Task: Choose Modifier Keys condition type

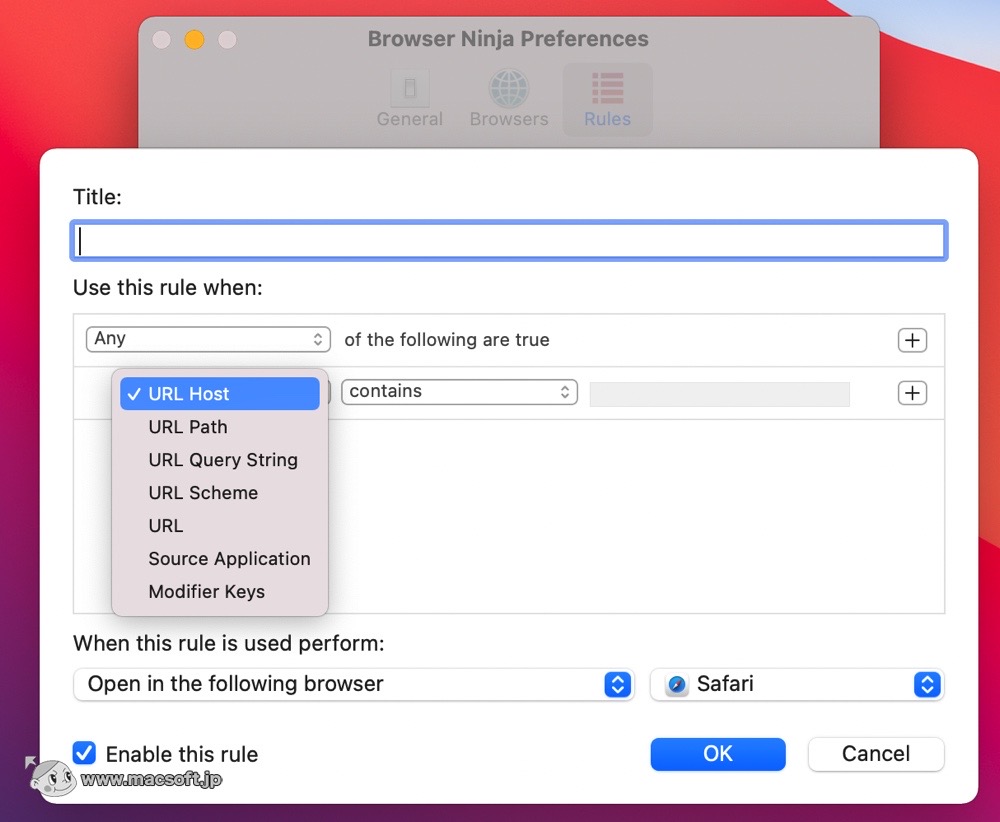Action: click(206, 592)
